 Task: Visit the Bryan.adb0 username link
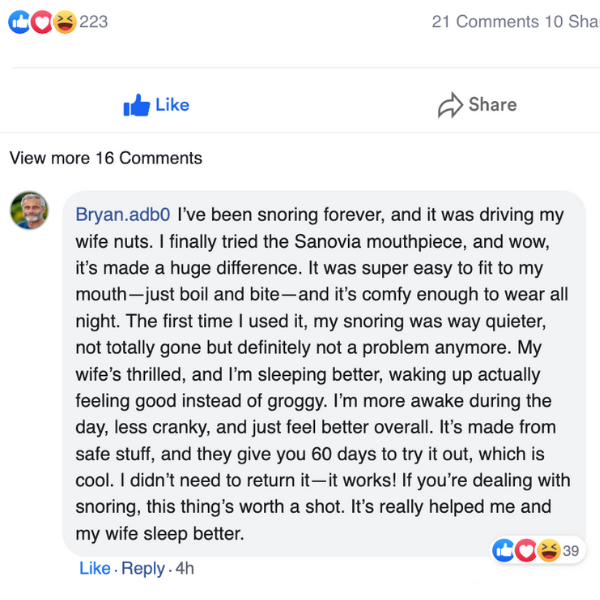[x=125, y=215]
